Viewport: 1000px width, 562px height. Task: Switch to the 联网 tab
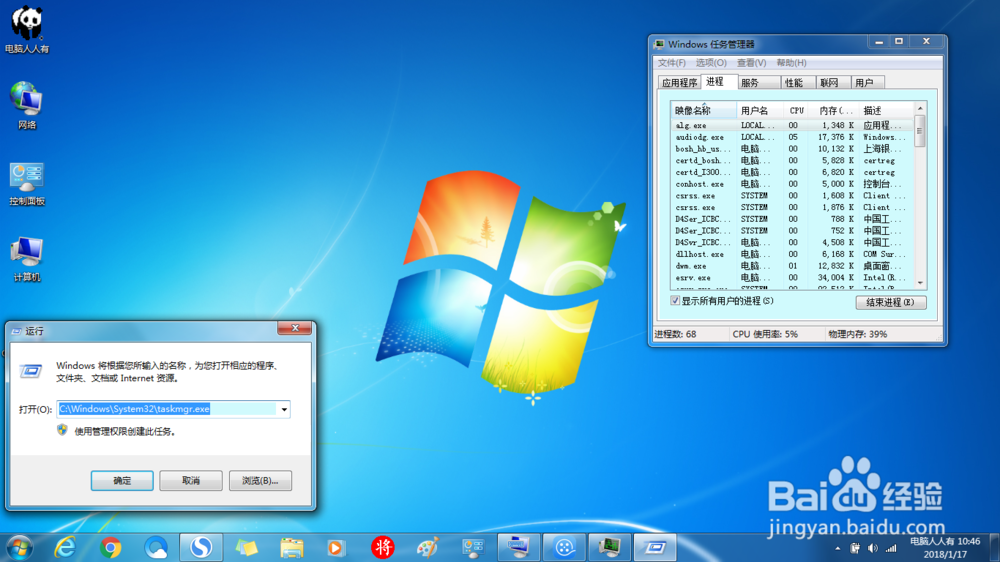pyautogui.click(x=832, y=83)
